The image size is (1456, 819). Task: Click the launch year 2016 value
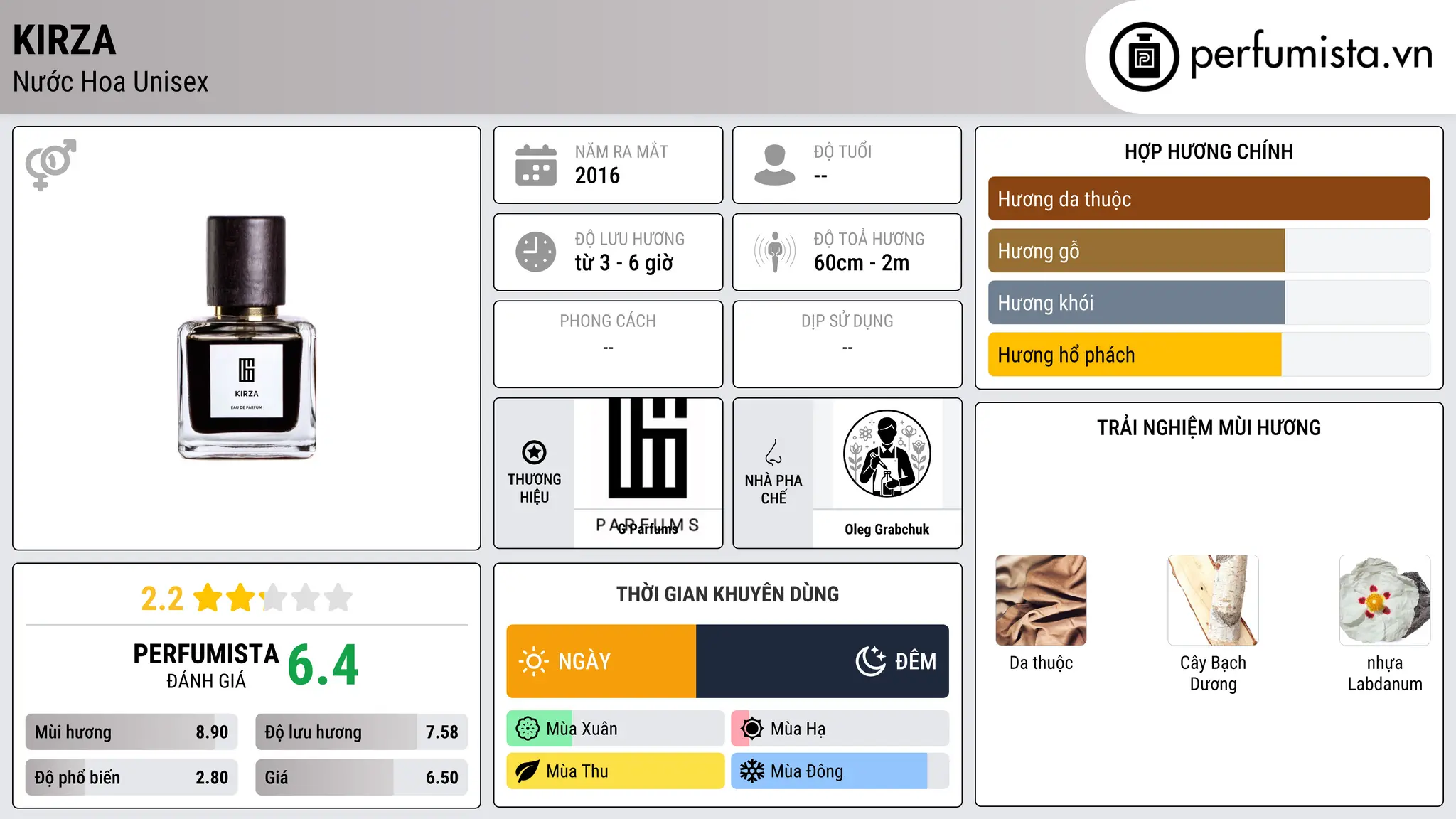pos(597,176)
